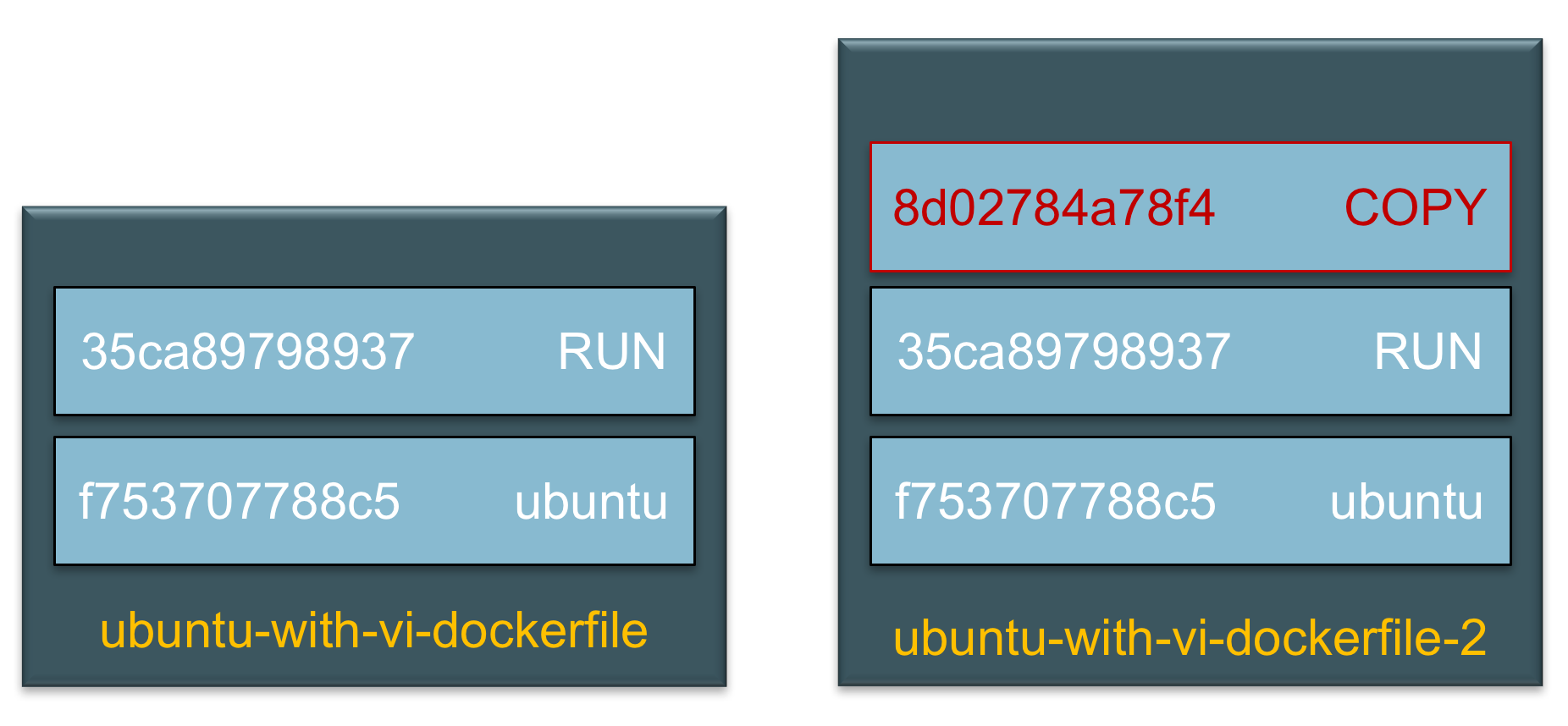Click the right image's ubuntu layer box center
The height and width of the screenshot is (726, 1568).
pos(1190,501)
